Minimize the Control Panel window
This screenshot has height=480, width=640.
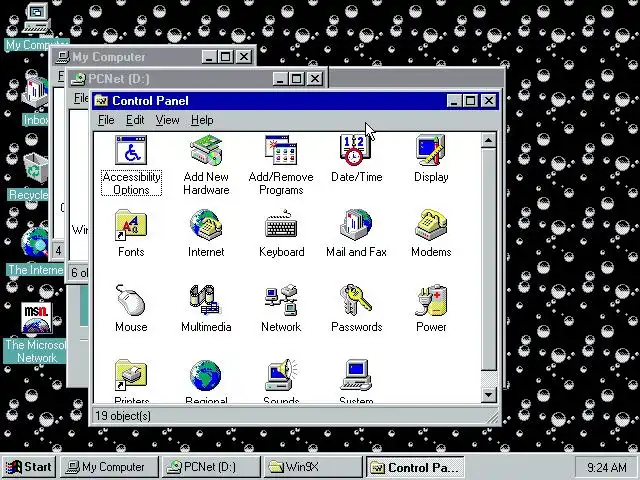[x=454, y=101]
